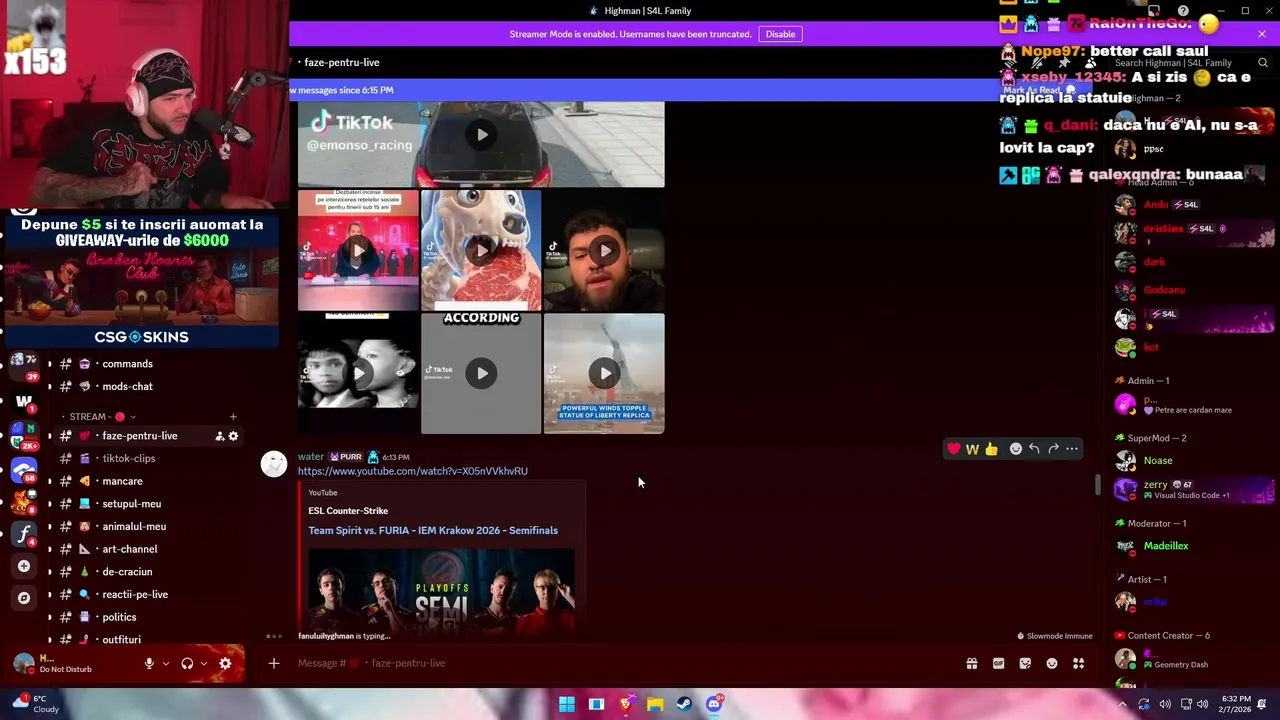Screen dimensions: 1280x720
Task: Open microphone input options dropdown
Action: tap(166, 663)
